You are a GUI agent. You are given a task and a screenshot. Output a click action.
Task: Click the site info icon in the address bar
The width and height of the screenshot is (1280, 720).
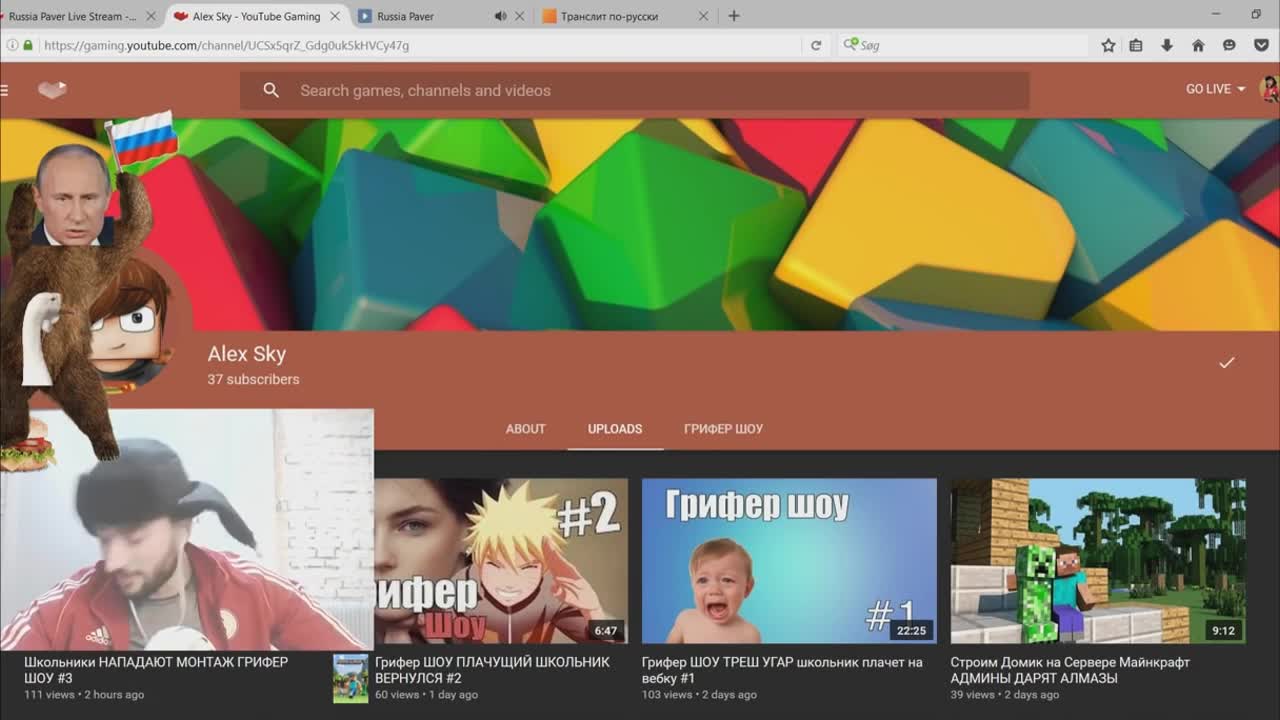12,45
